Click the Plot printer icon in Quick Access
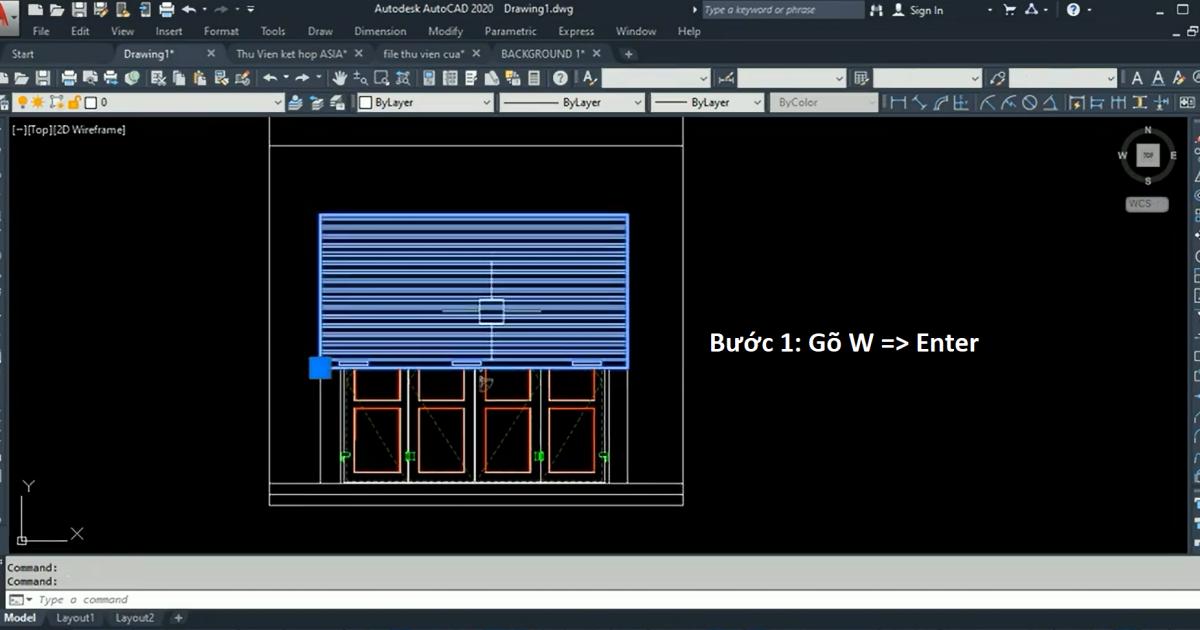Image resolution: width=1200 pixels, height=630 pixels. pyautogui.click(x=167, y=10)
